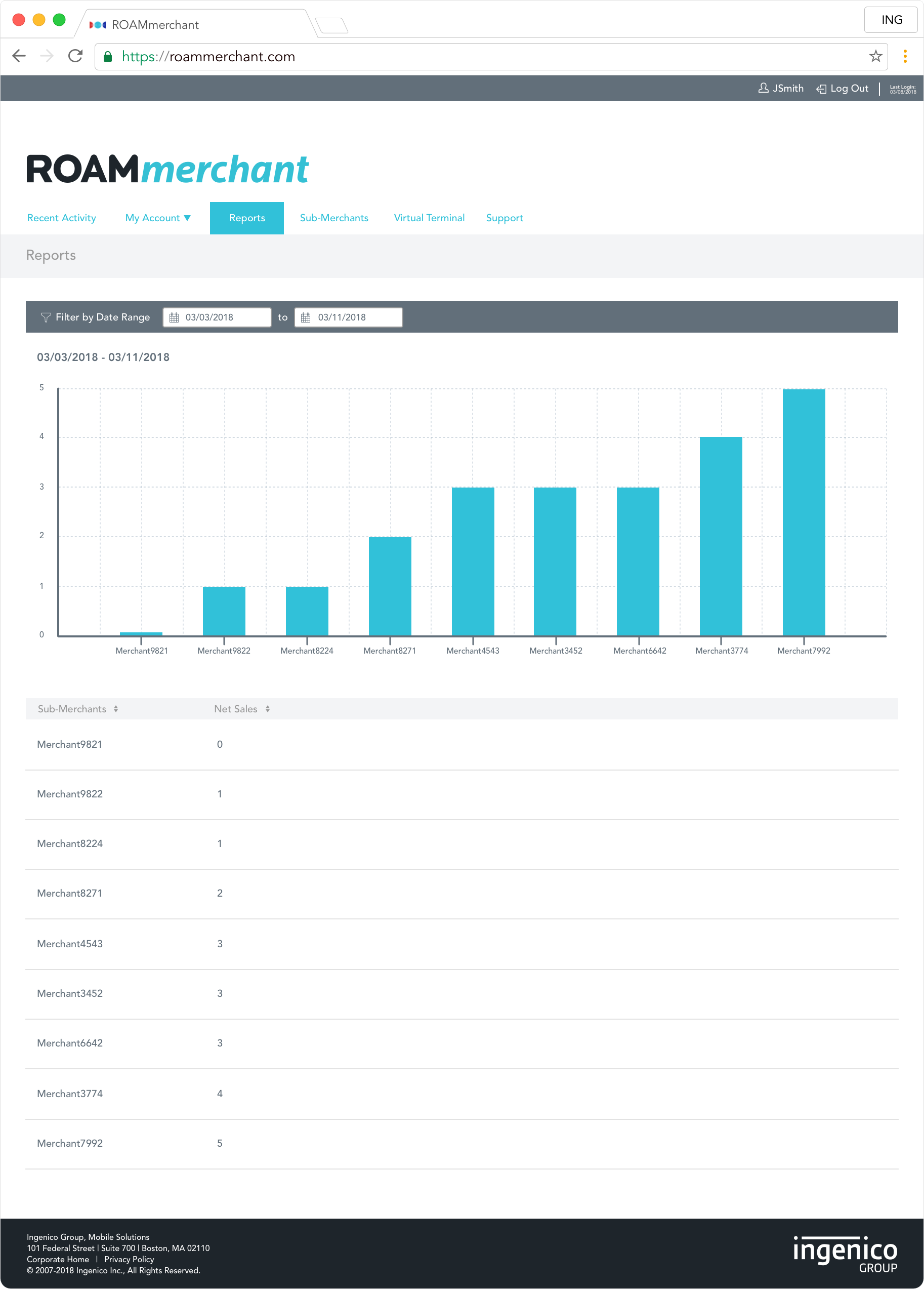Sort by Net Sales column arrows

point(268,709)
